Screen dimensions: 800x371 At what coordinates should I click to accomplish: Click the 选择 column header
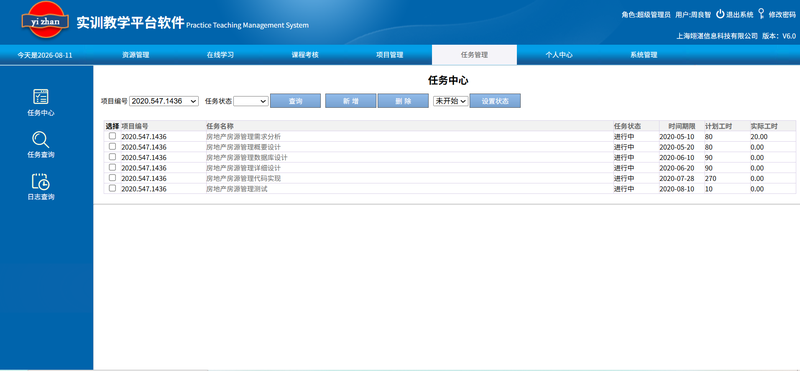pyautogui.click(x=112, y=126)
